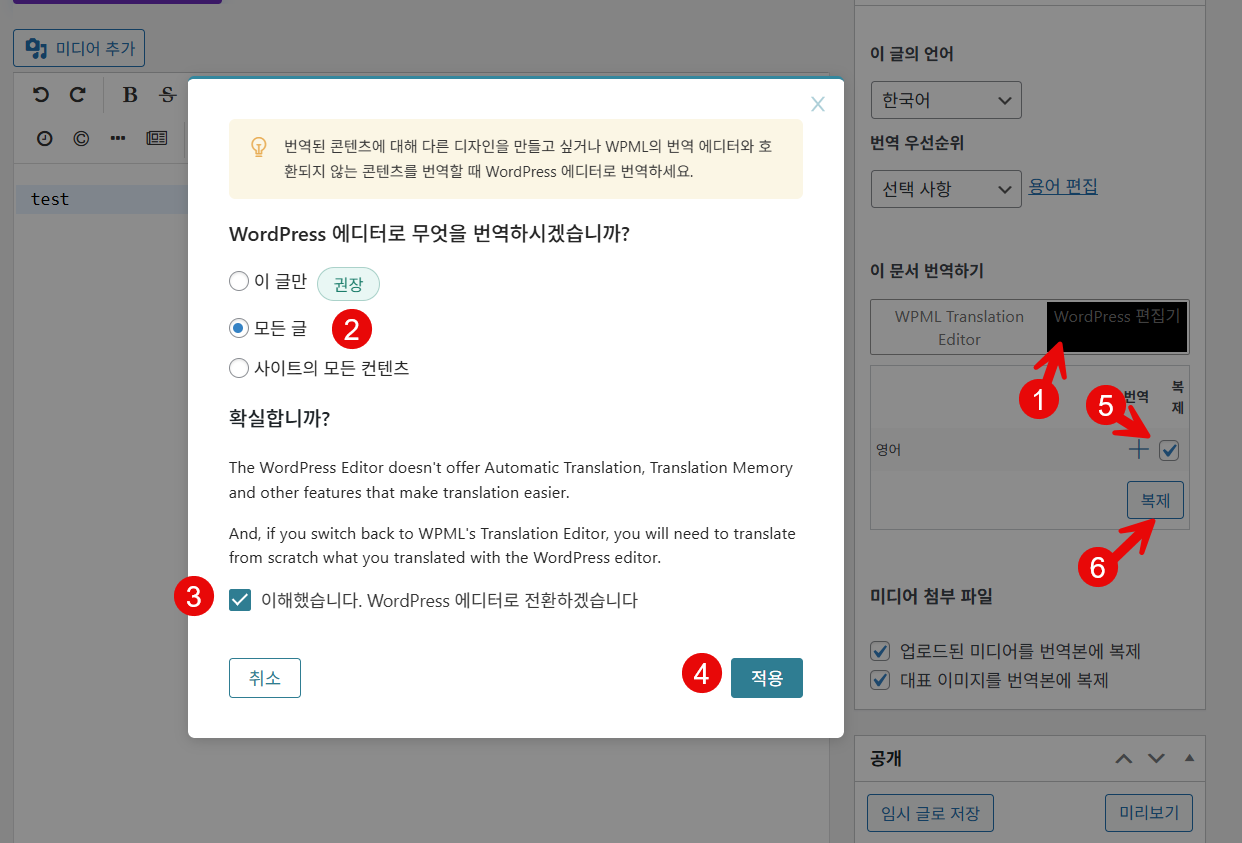Click the 이 글의 언어 label
The image size is (1242, 843).
click(912, 54)
